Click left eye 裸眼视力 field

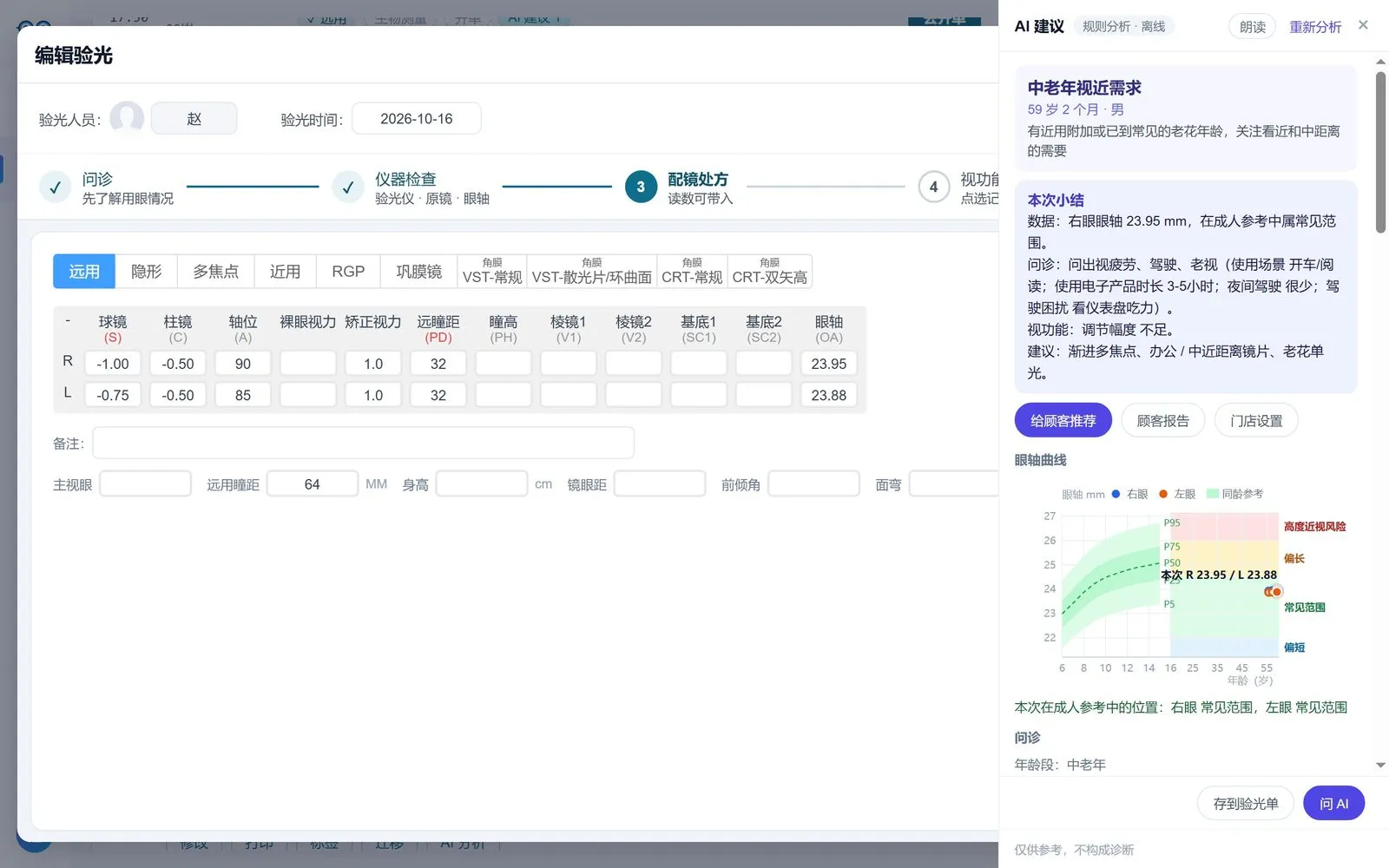pos(308,395)
